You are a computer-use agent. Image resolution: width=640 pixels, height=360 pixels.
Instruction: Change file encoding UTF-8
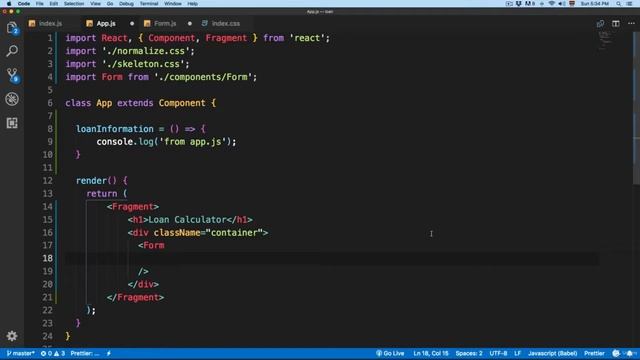[x=498, y=353]
